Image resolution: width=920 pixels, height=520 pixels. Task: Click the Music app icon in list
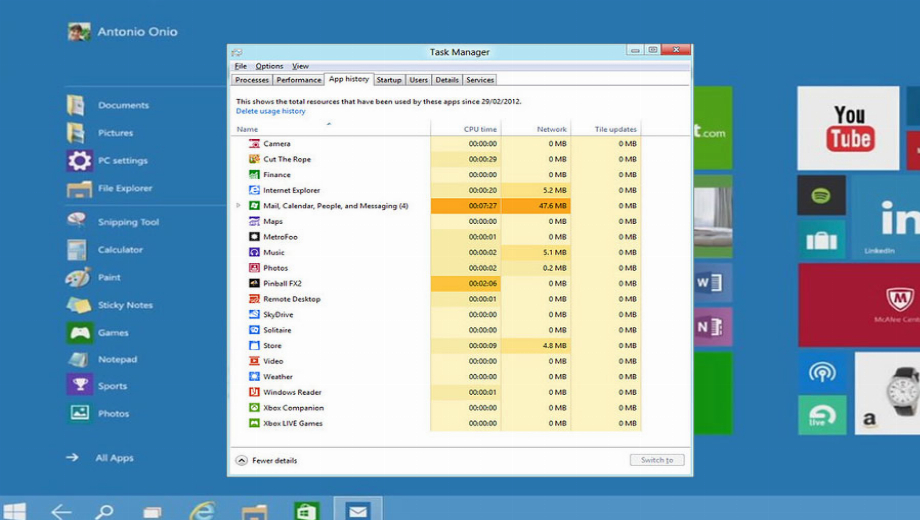(254, 252)
